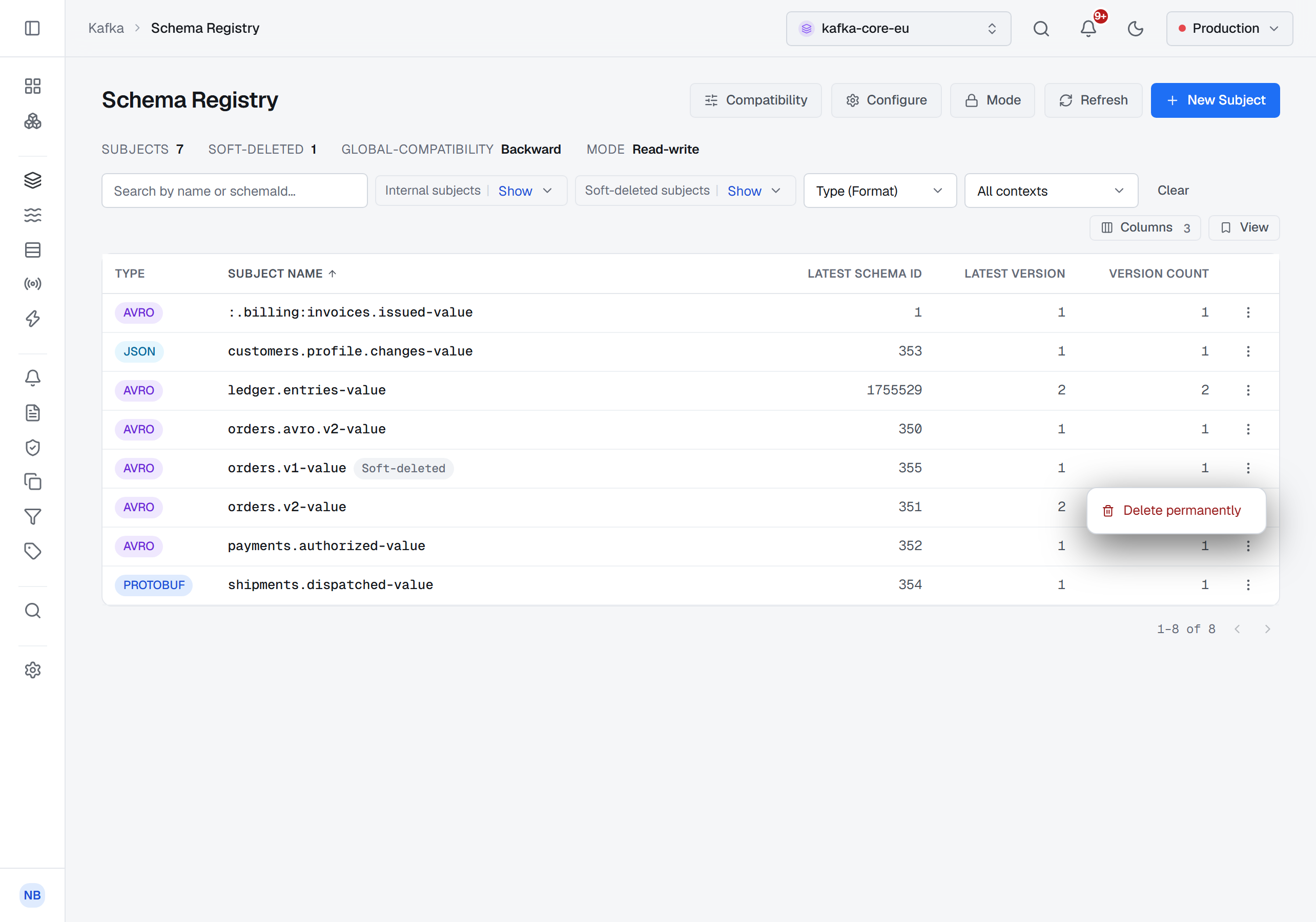Open the shield security sidebar icon
This screenshot has height=922, width=1316.
pyautogui.click(x=33, y=448)
